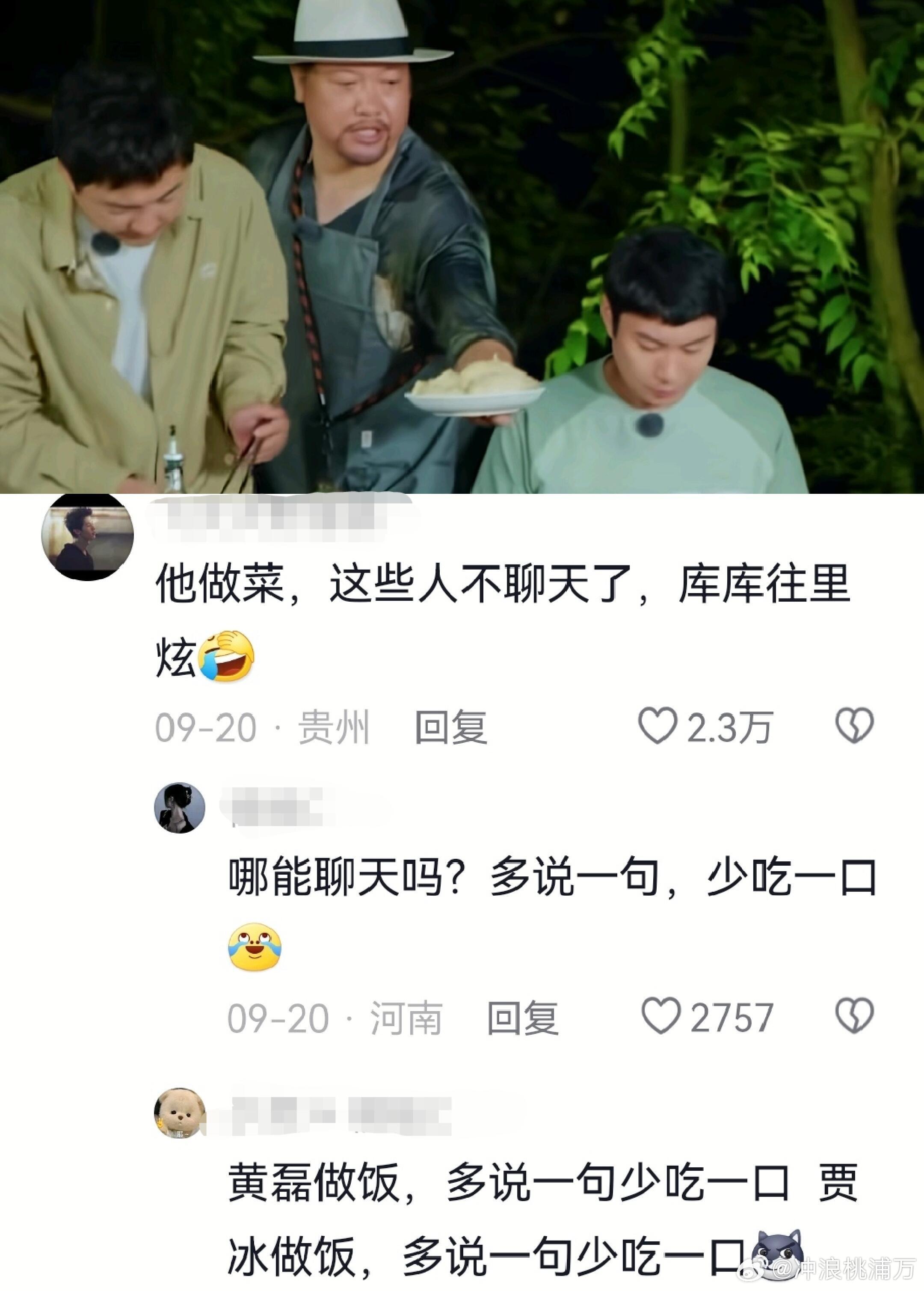
Task: Tap the laughing-crying emoji after 炫
Action: click(x=226, y=656)
